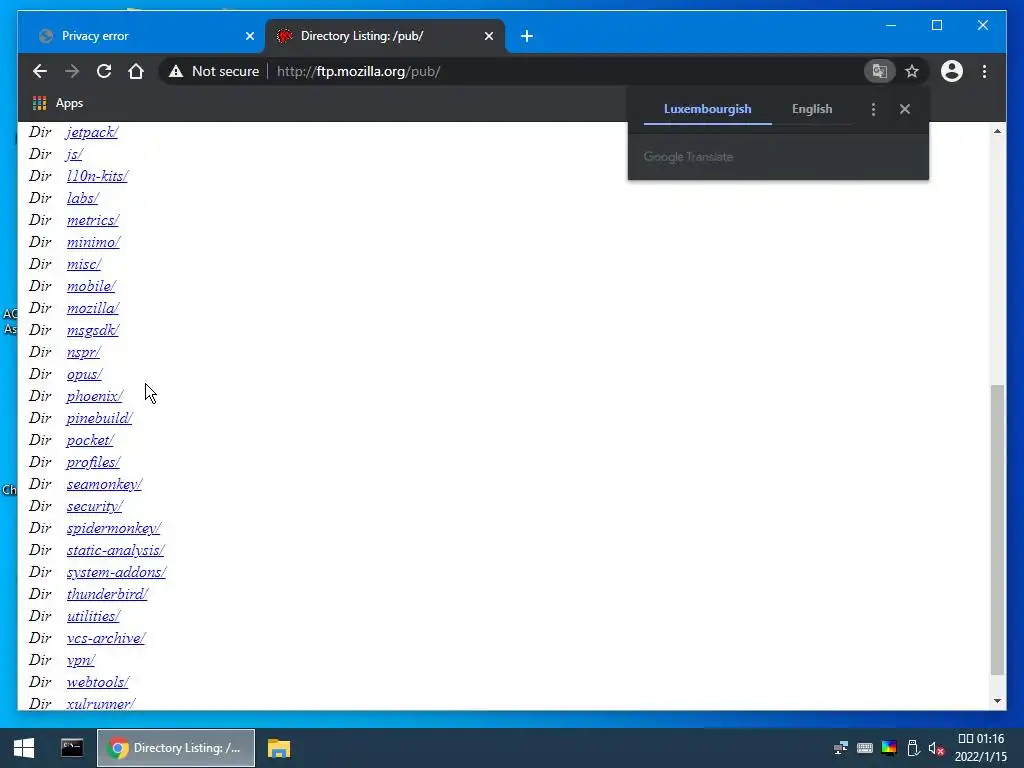
Task: Navigate to pinebuild/ directory
Action: tap(99, 418)
